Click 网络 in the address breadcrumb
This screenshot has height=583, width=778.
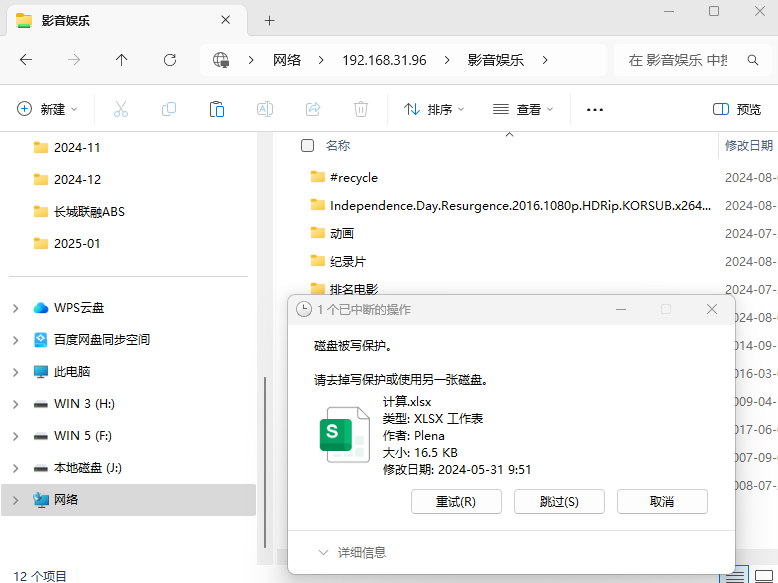tap(287, 60)
